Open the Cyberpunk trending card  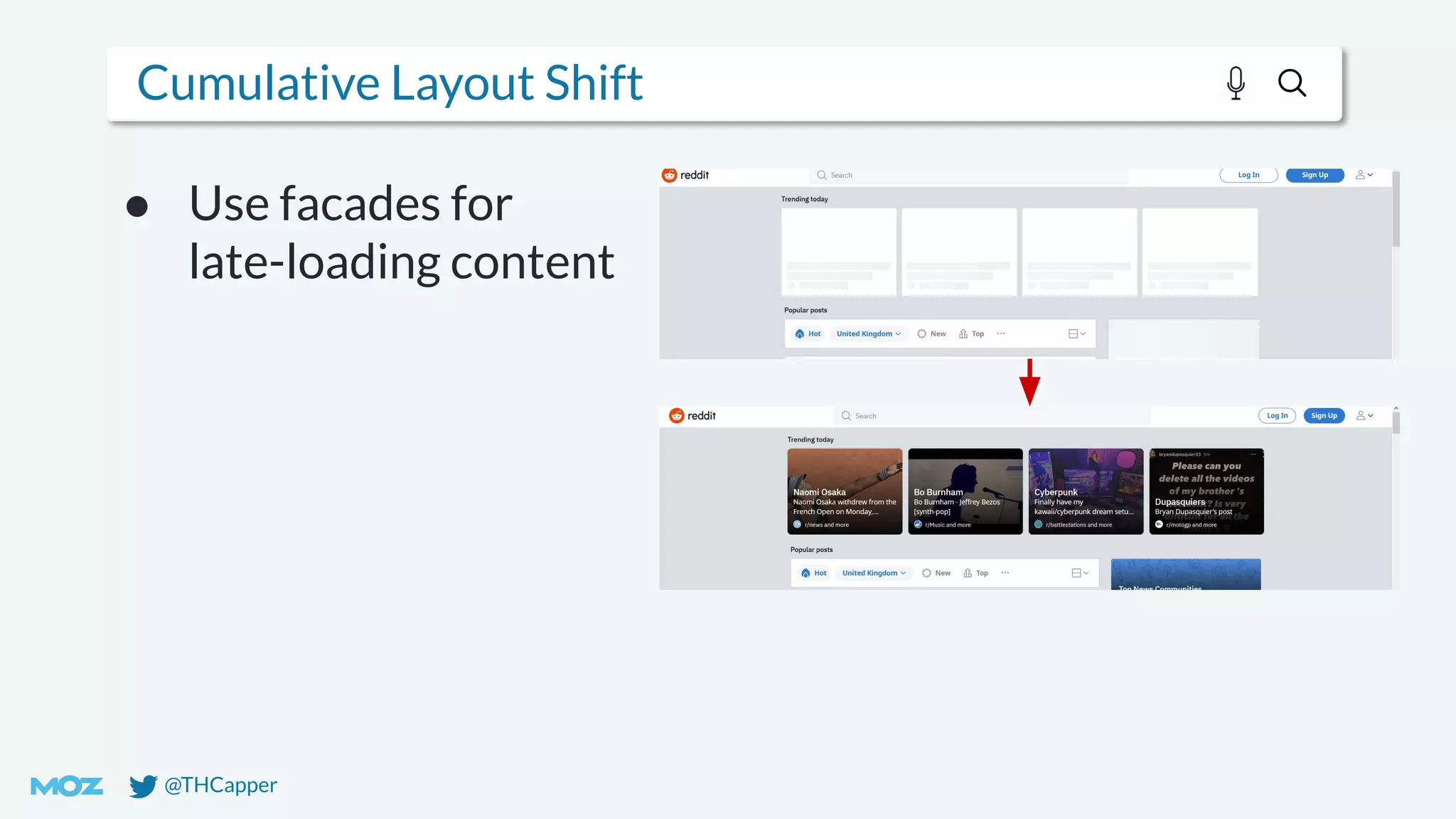coord(1086,491)
